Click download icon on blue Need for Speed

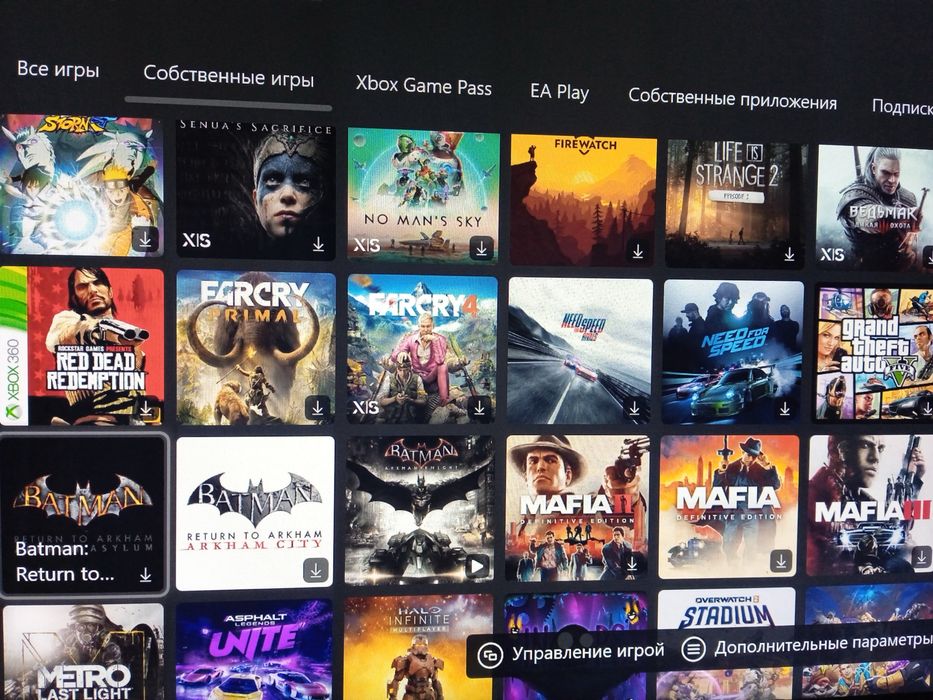[785, 408]
